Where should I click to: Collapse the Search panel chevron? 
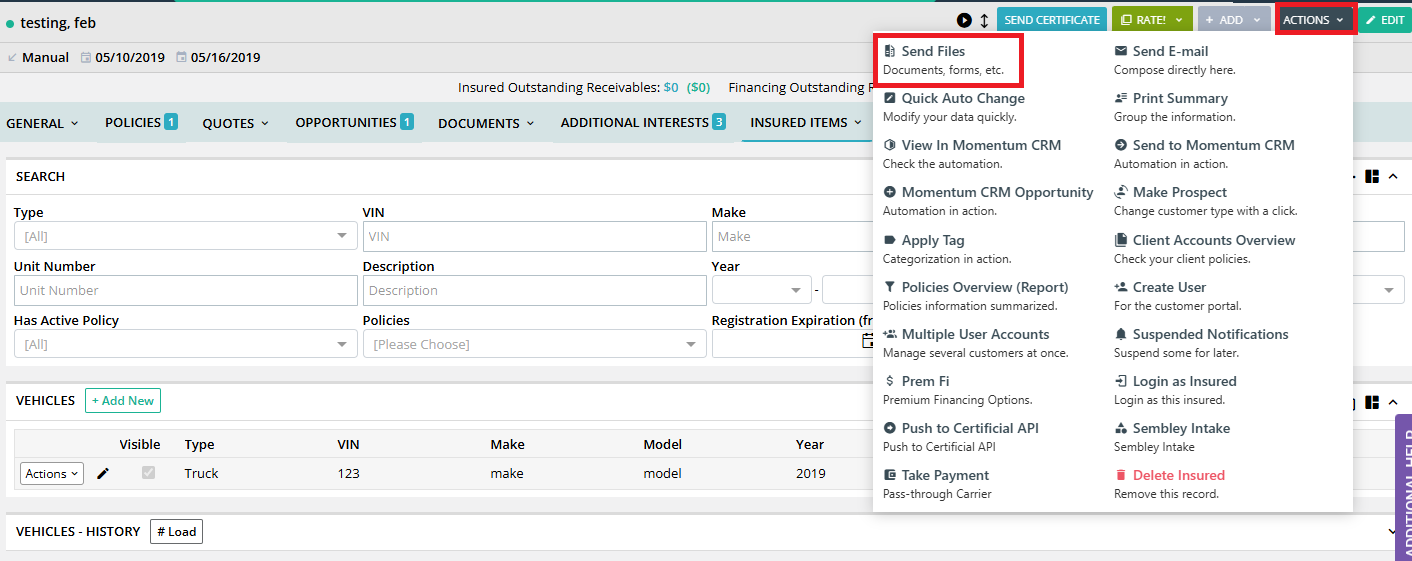(1393, 176)
